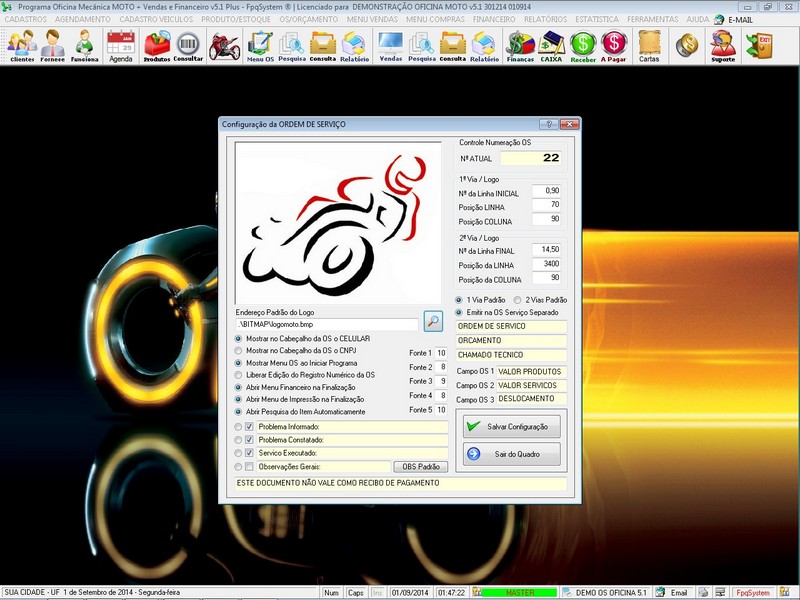Click the Menu OS motorcycle icon
The width and height of the screenshot is (800, 600).
[224, 45]
